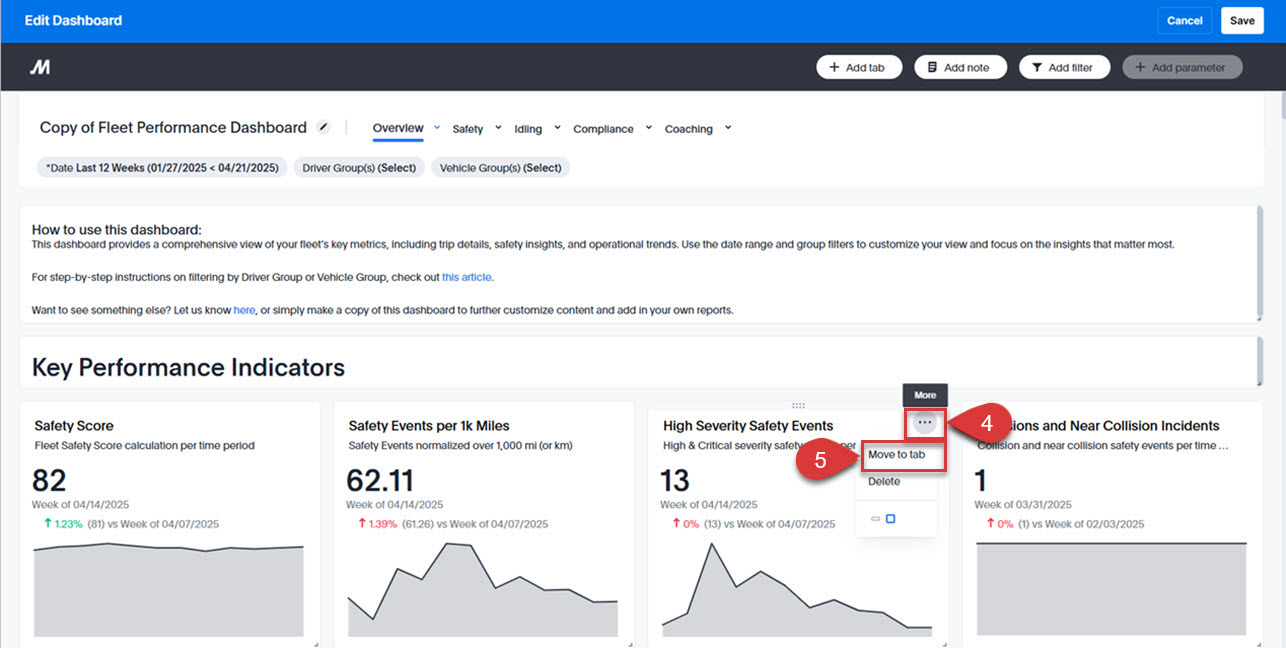Click the Near Collision Incidents chart
Viewport: 1286px width, 648px height.
coord(1111,590)
